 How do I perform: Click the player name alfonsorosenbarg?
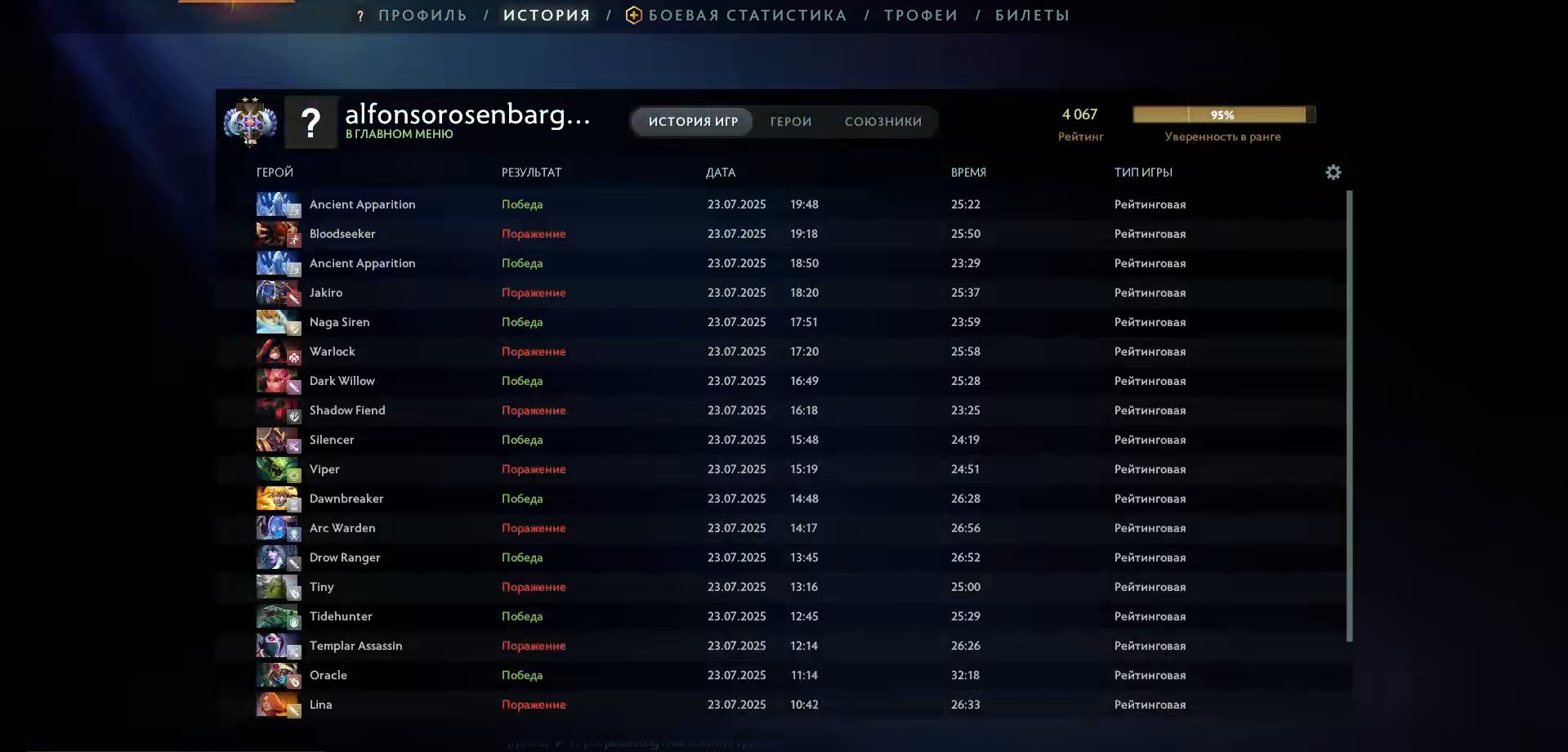pyautogui.click(x=467, y=114)
